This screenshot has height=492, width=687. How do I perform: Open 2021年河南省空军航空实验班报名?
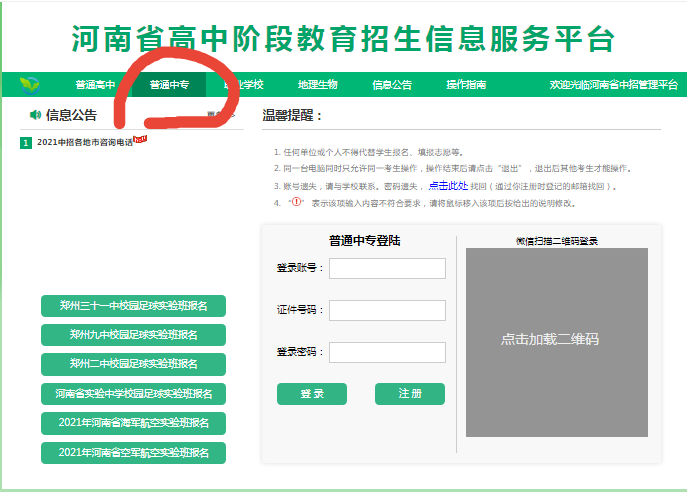133,452
